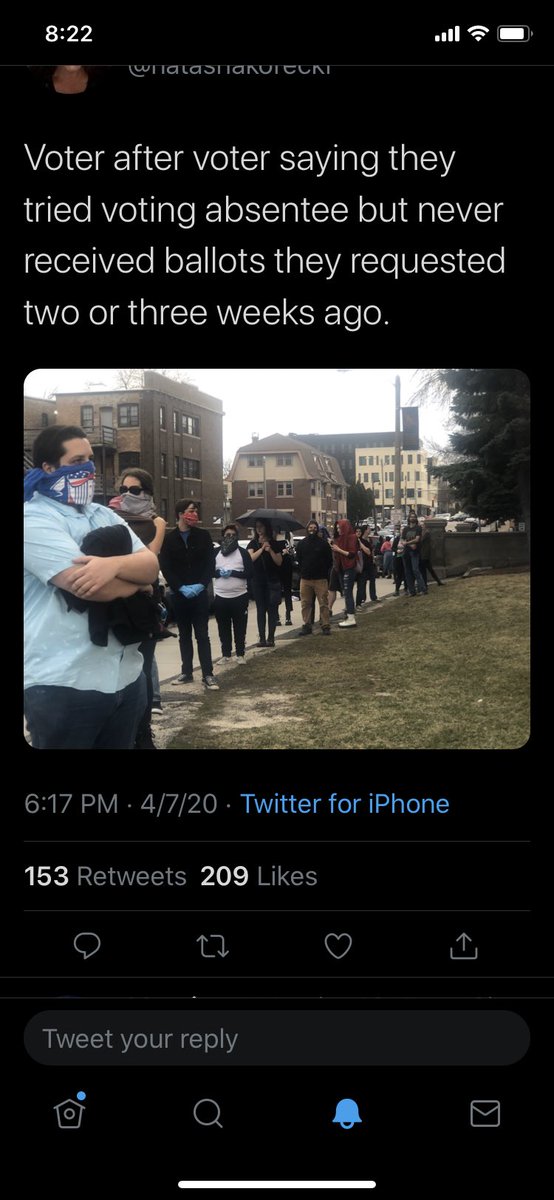The width and height of the screenshot is (554, 1200).
Task: Tap the Wi-Fi status icon
Action: pos(478,33)
